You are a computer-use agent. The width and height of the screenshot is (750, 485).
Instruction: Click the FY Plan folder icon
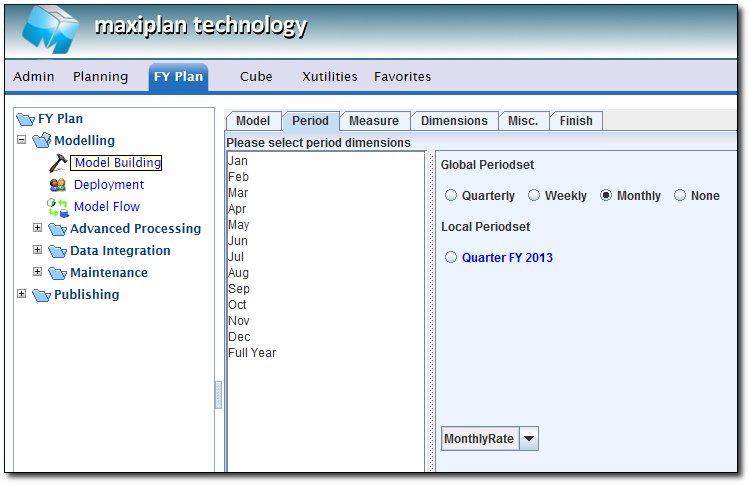pyautogui.click(x=24, y=119)
